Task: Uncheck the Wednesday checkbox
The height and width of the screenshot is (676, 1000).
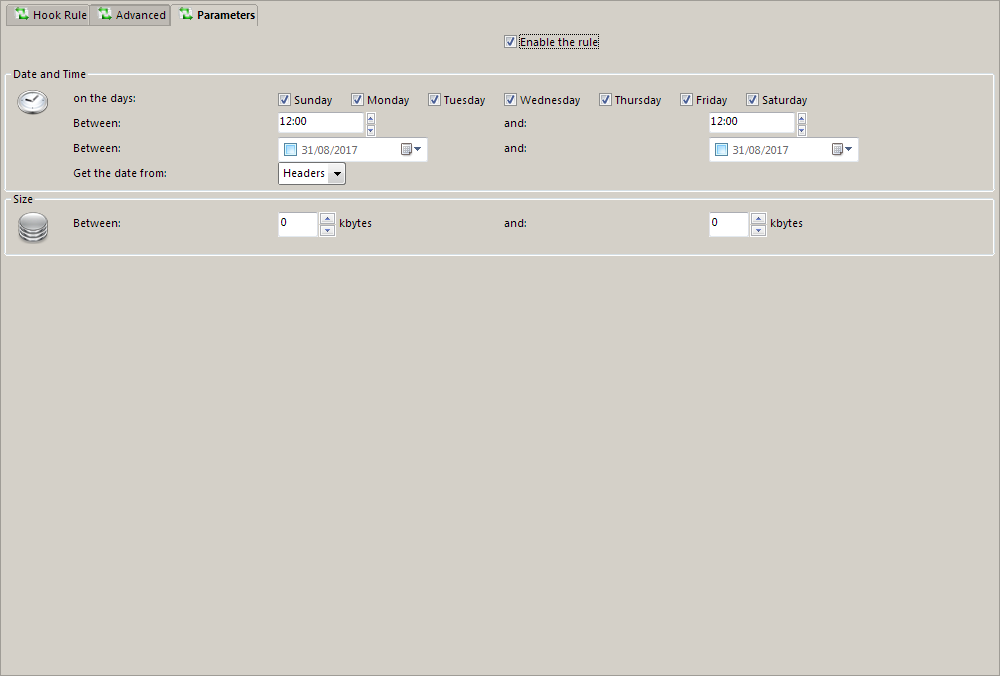Action: tap(510, 100)
